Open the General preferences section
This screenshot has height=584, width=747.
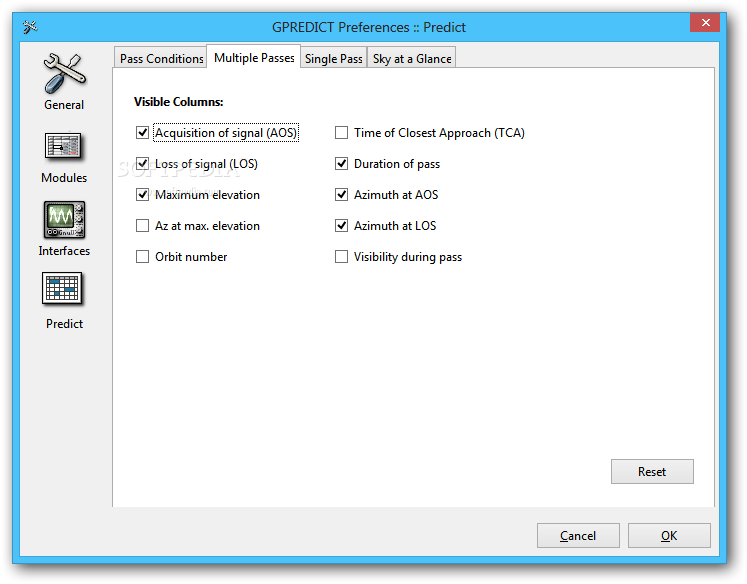coord(64,81)
